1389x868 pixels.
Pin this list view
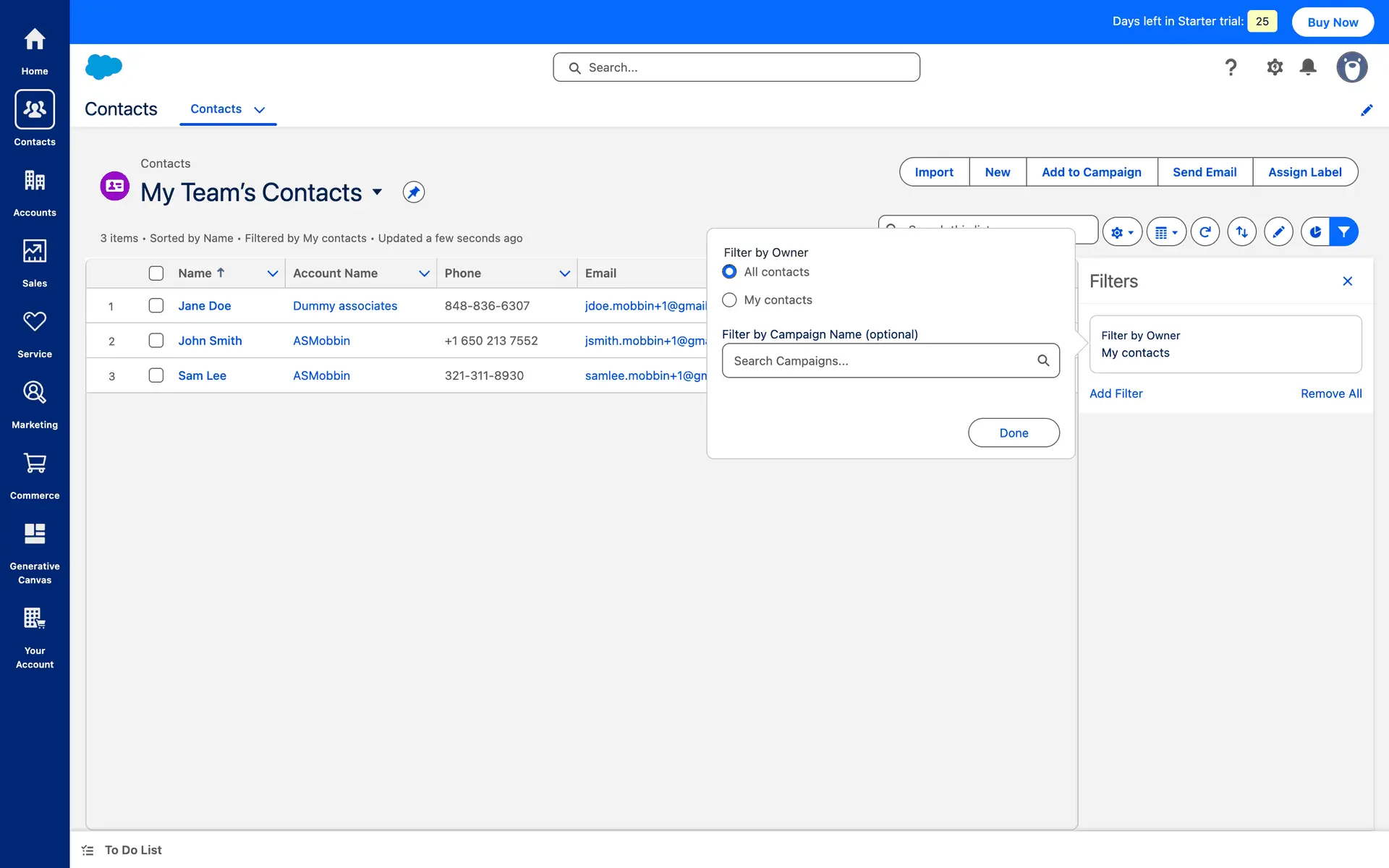(x=413, y=192)
